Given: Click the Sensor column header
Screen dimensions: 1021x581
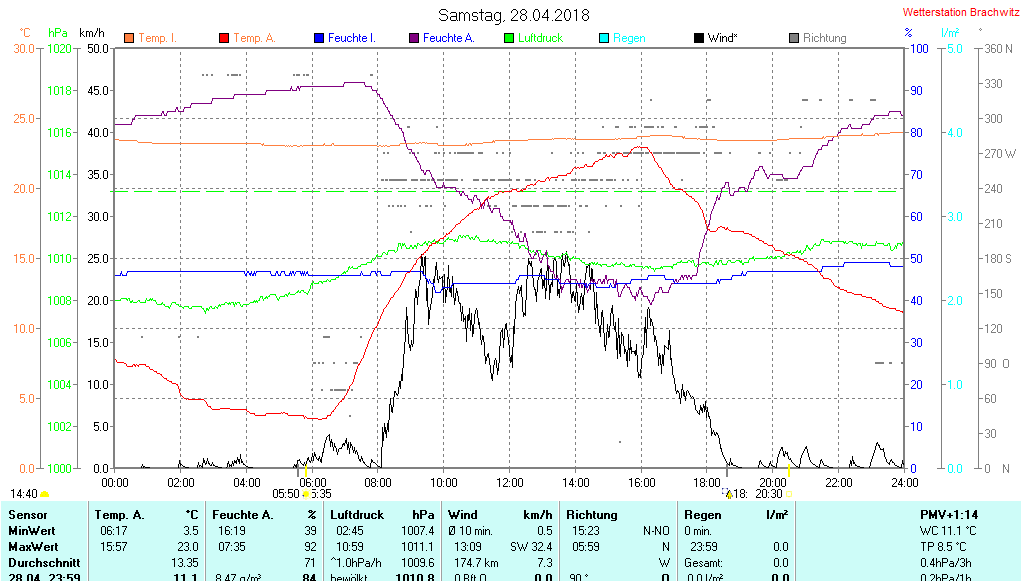Looking at the screenshot, I should (x=27, y=514).
